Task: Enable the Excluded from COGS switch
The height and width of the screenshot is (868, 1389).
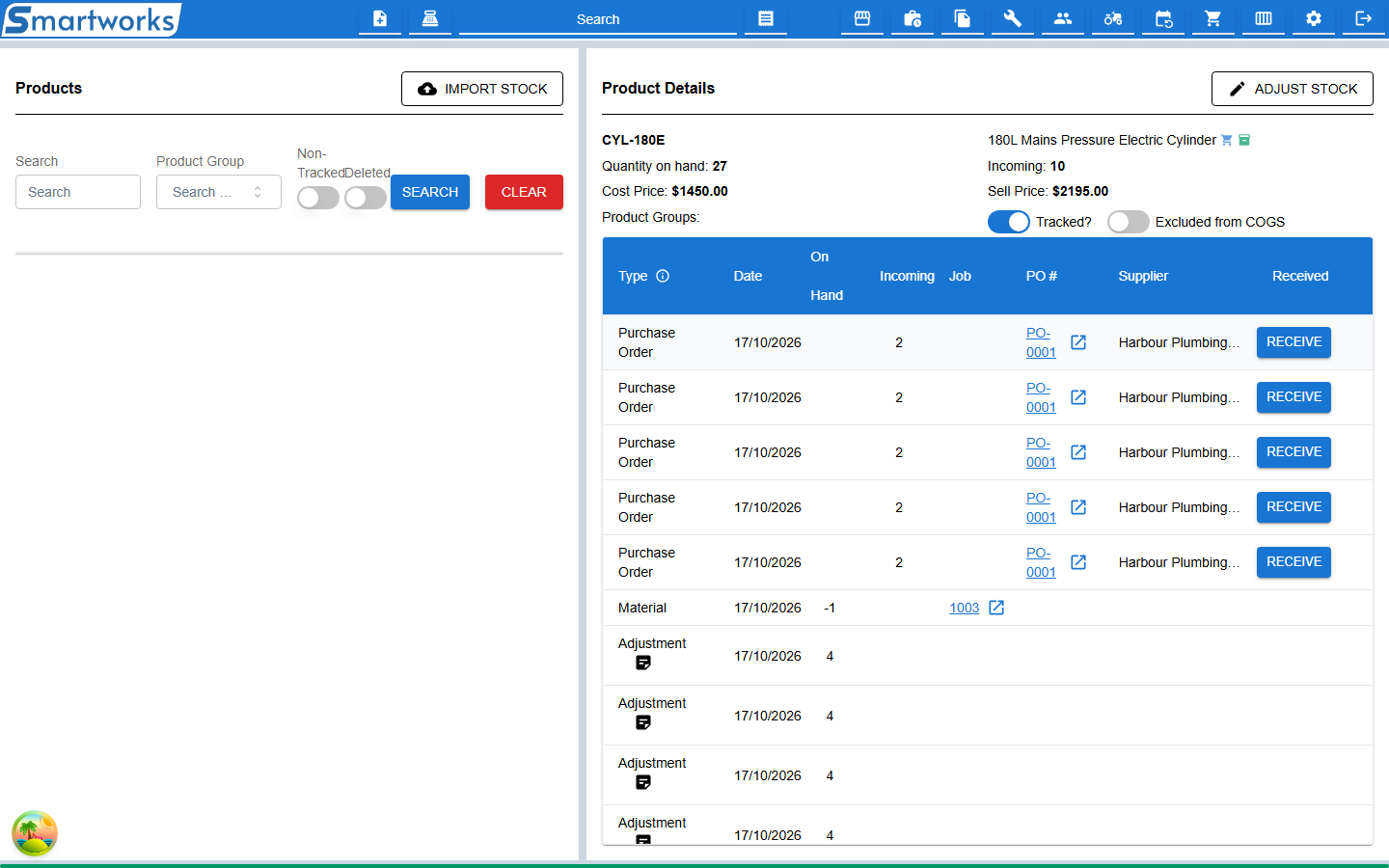Action: 1129,222
